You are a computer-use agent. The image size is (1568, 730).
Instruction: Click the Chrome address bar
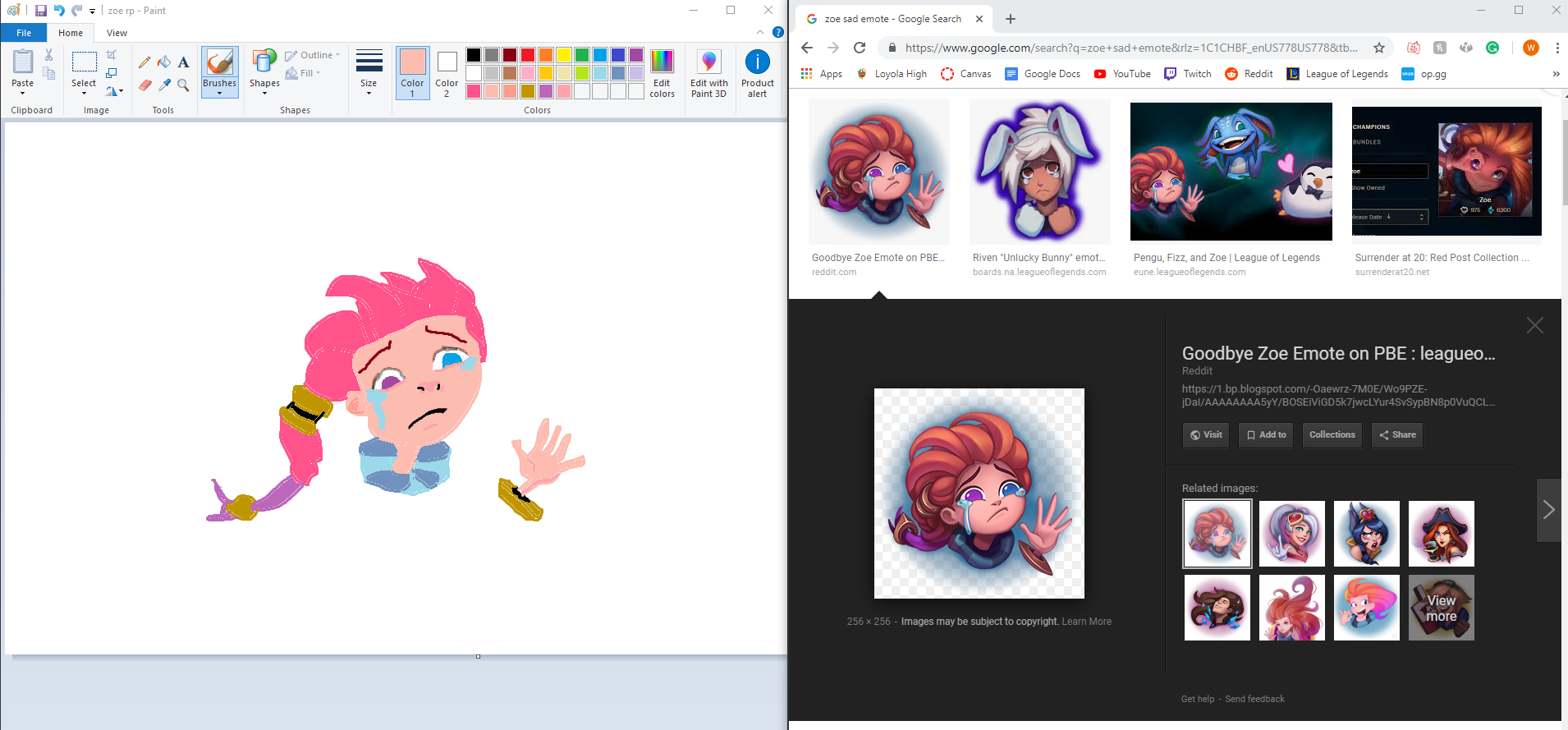1130,48
